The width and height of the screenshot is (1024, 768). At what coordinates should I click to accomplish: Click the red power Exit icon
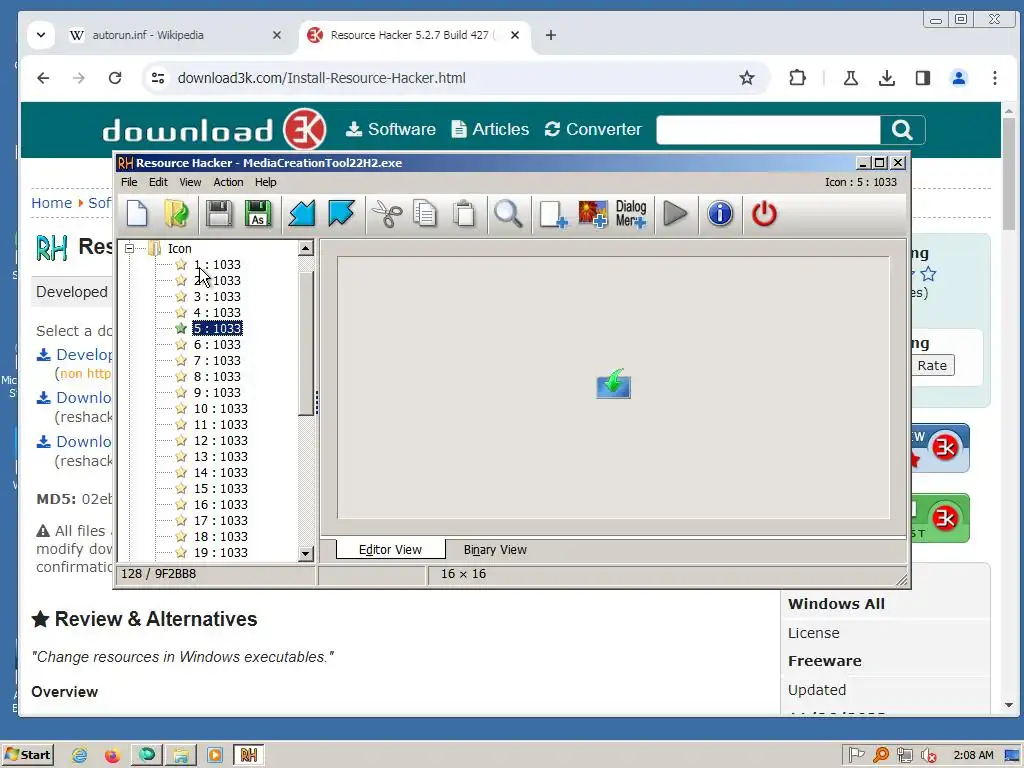[x=764, y=214]
